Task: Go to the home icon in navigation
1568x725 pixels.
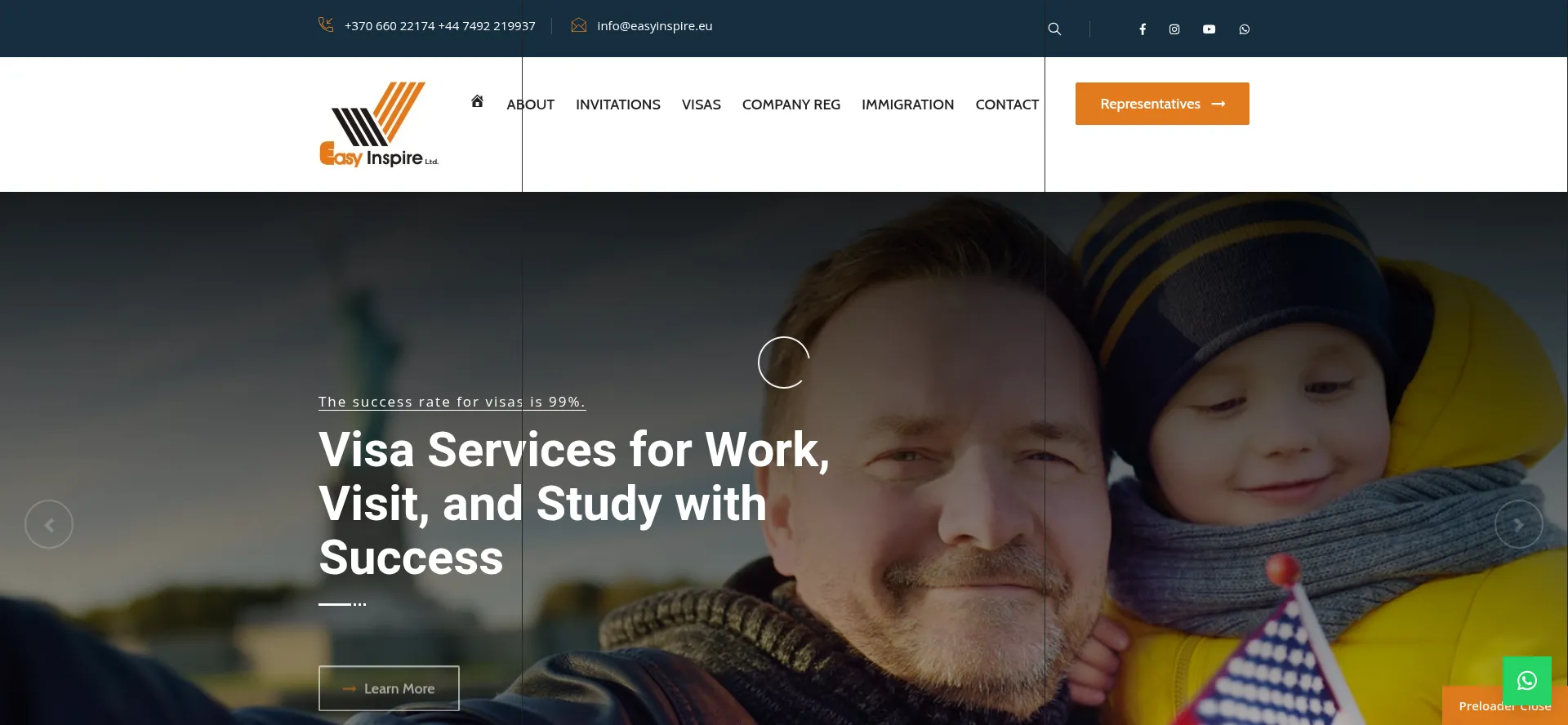Action: pos(477,101)
